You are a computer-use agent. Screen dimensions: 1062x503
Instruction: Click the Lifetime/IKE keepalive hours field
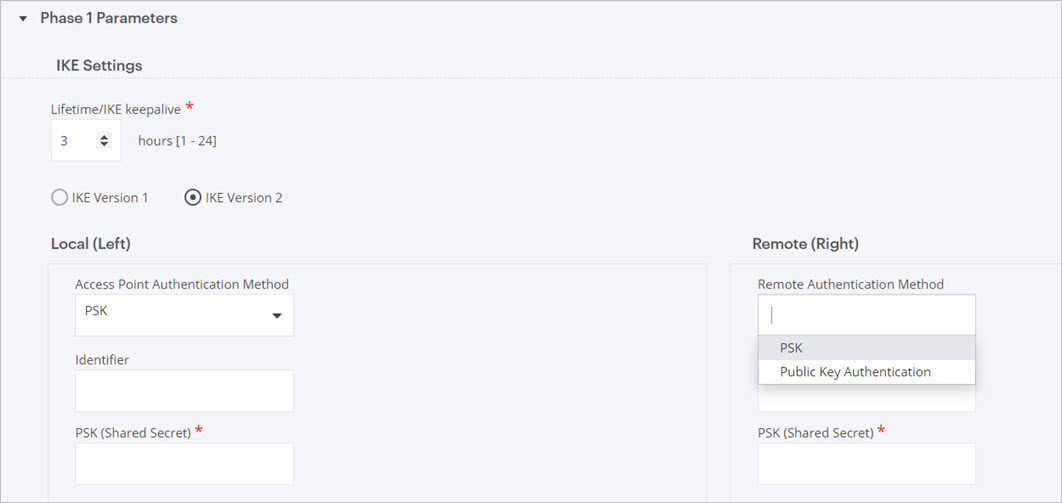(x=74, y=141)
